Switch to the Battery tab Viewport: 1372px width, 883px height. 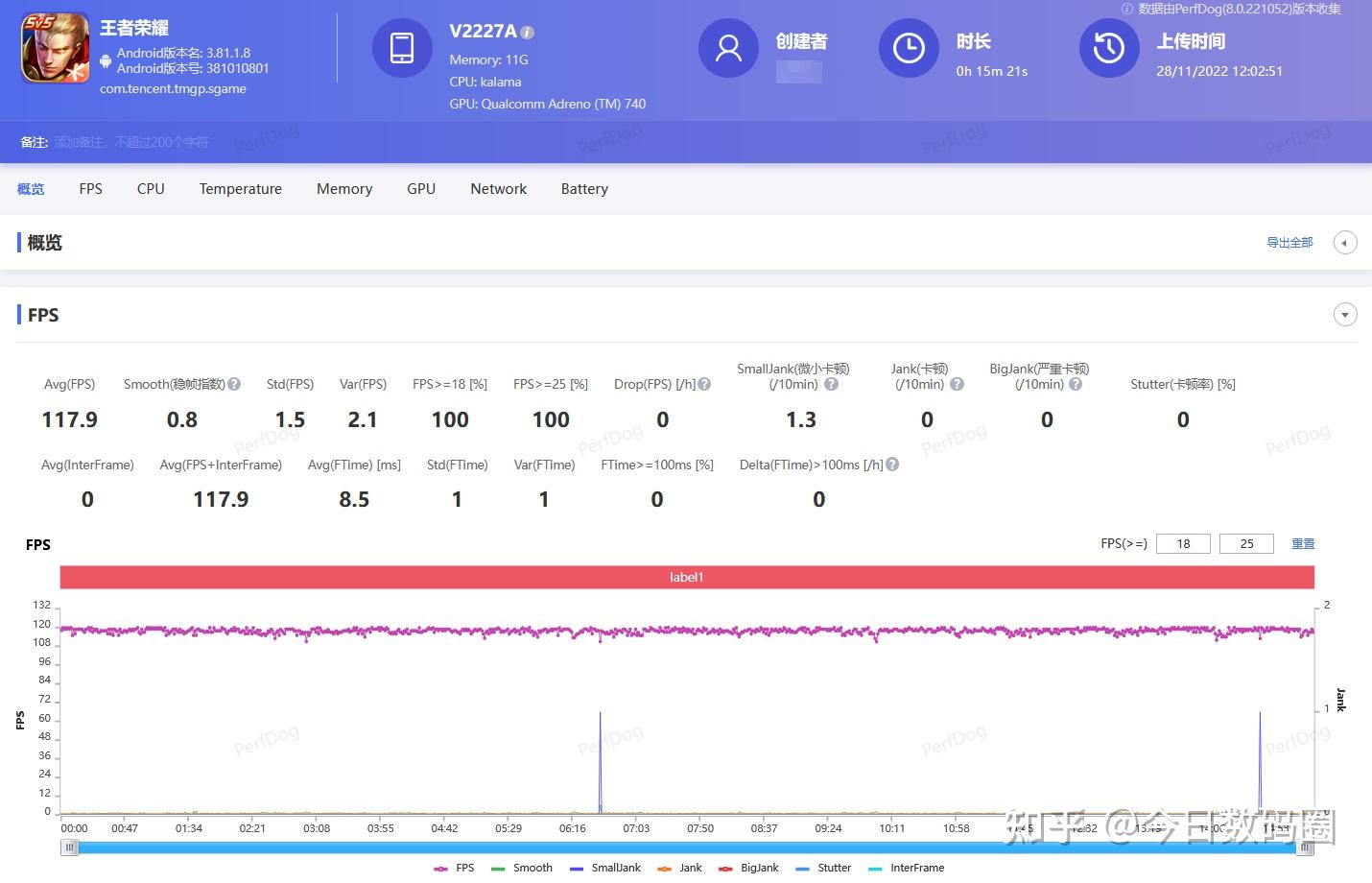(x=584, y=189)
